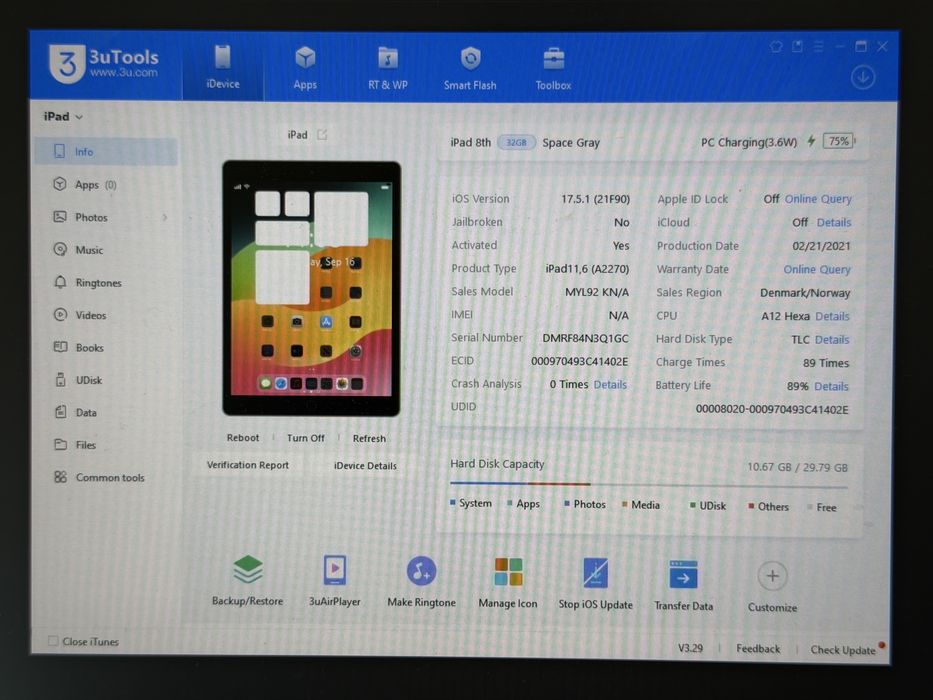Click Apple ID Lock Online Query link

818,199
